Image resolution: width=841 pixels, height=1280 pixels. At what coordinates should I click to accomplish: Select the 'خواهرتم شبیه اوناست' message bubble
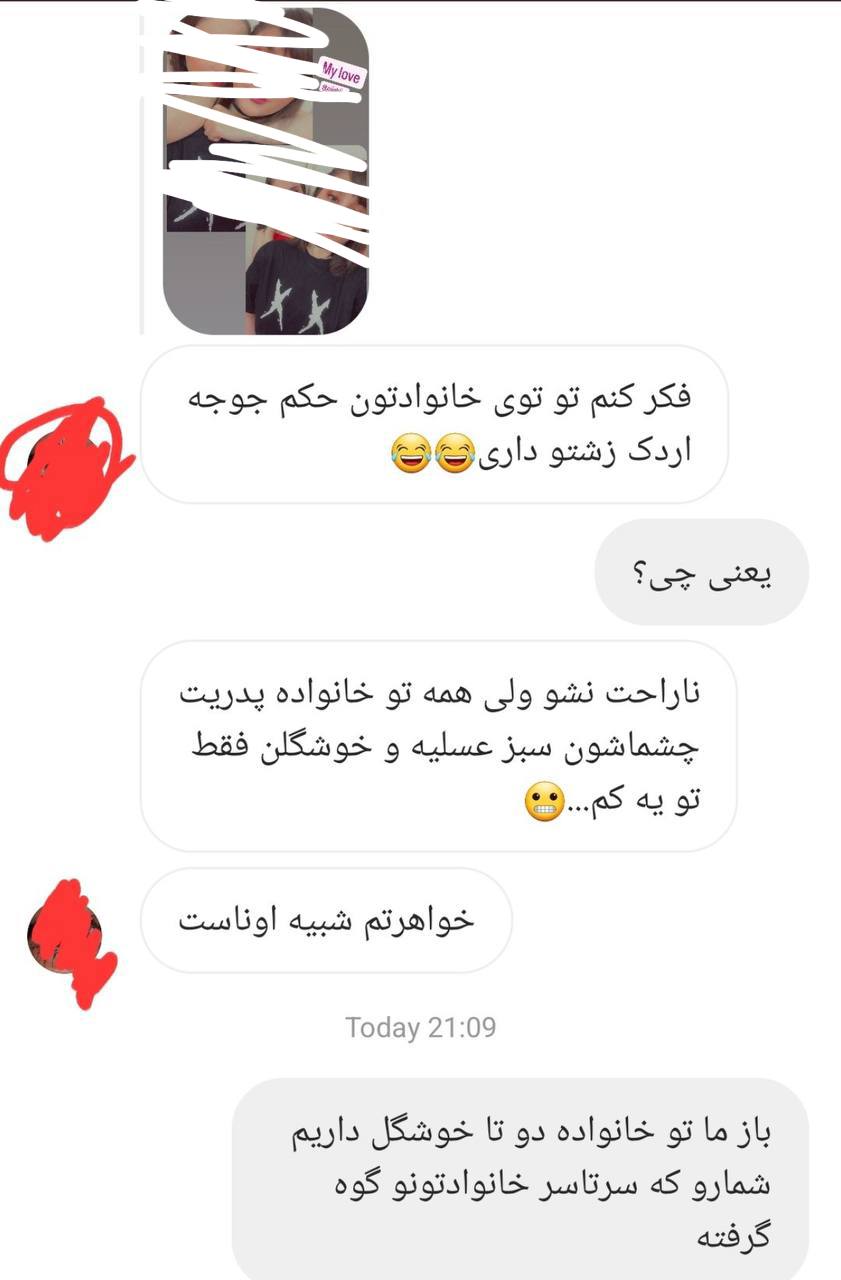click(x=326, y=921)
